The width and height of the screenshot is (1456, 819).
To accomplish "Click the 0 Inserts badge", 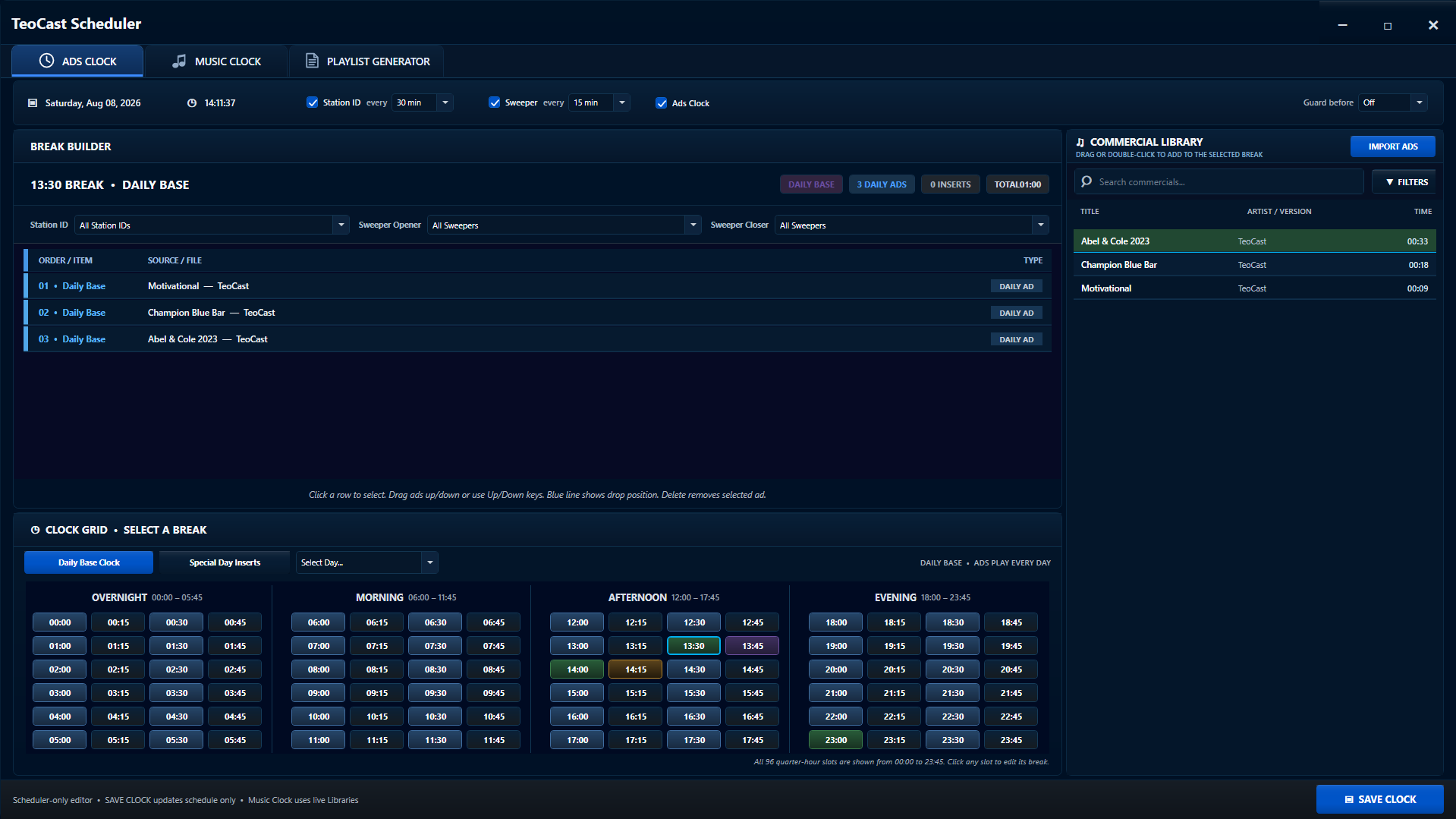I will (950, 184).
